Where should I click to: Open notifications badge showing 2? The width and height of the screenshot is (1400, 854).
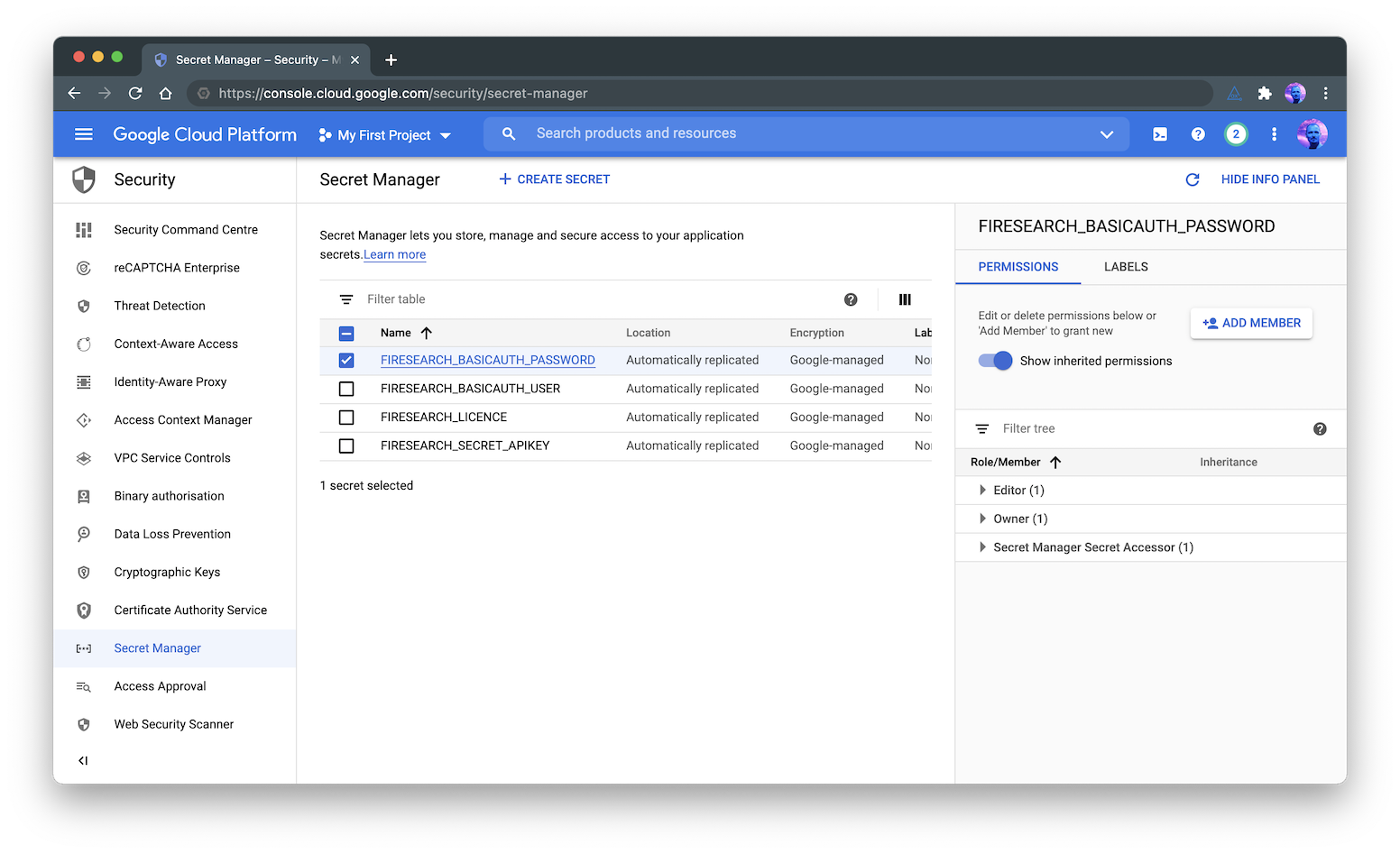pos(1236,134)
